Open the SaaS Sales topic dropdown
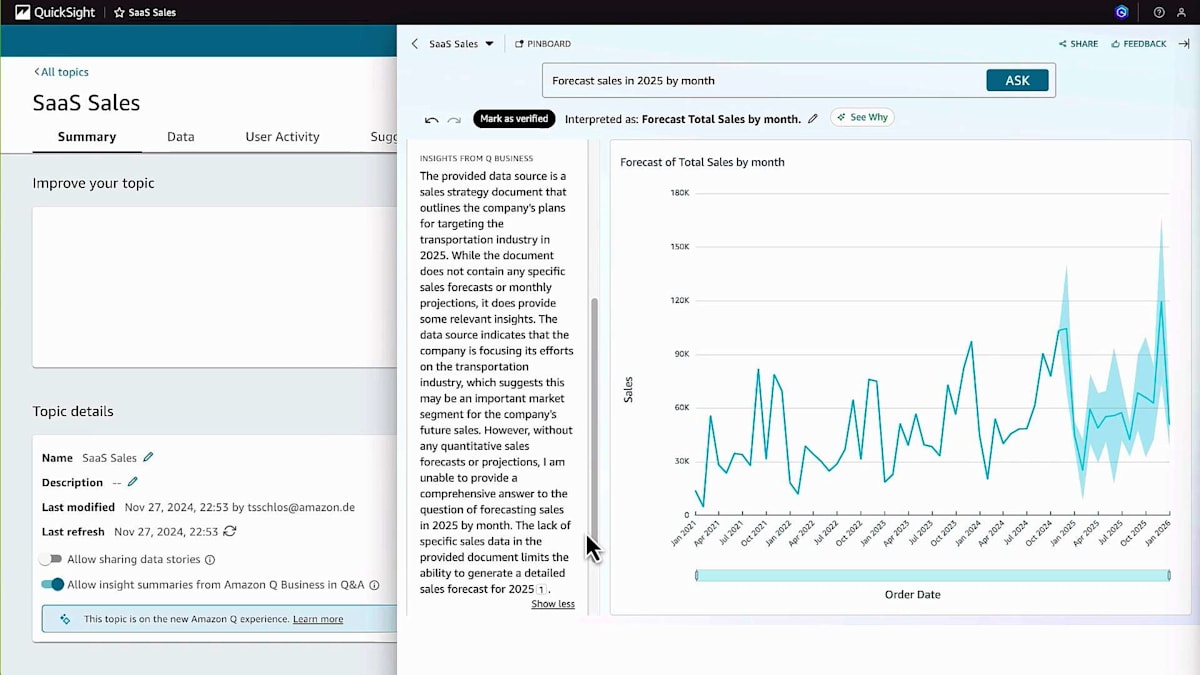The width and height of the screenshot is (1200, 675). click(461, 44)
